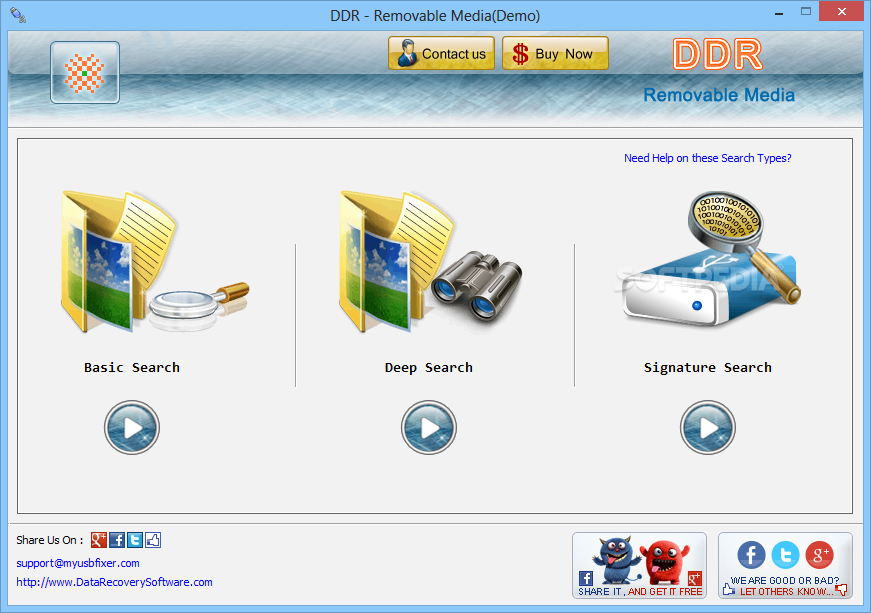The width and height of the screenshot is (871, 613).
Task: Click the Signature Search label
Action: click(708, 368)
